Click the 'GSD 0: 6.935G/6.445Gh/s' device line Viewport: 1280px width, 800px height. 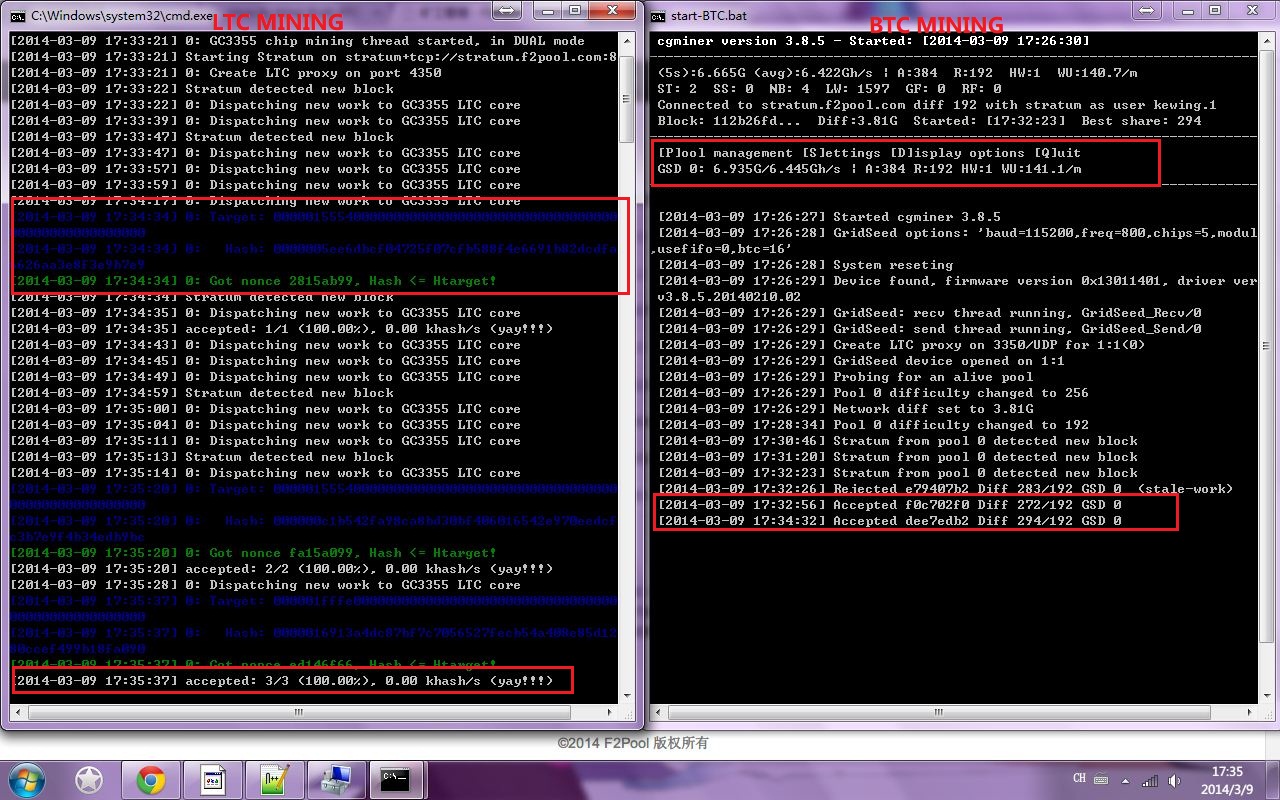(869, 169)
